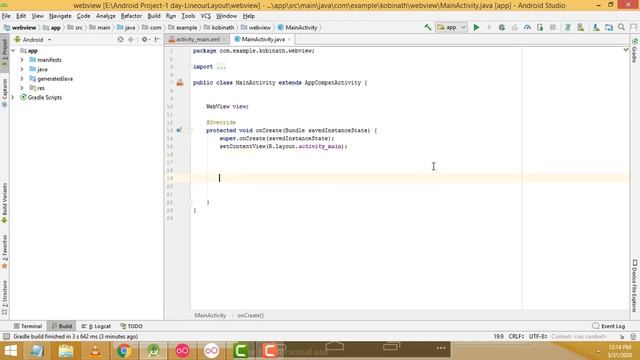Open the Refactor menu
The image size is (640, 360).
131,16
